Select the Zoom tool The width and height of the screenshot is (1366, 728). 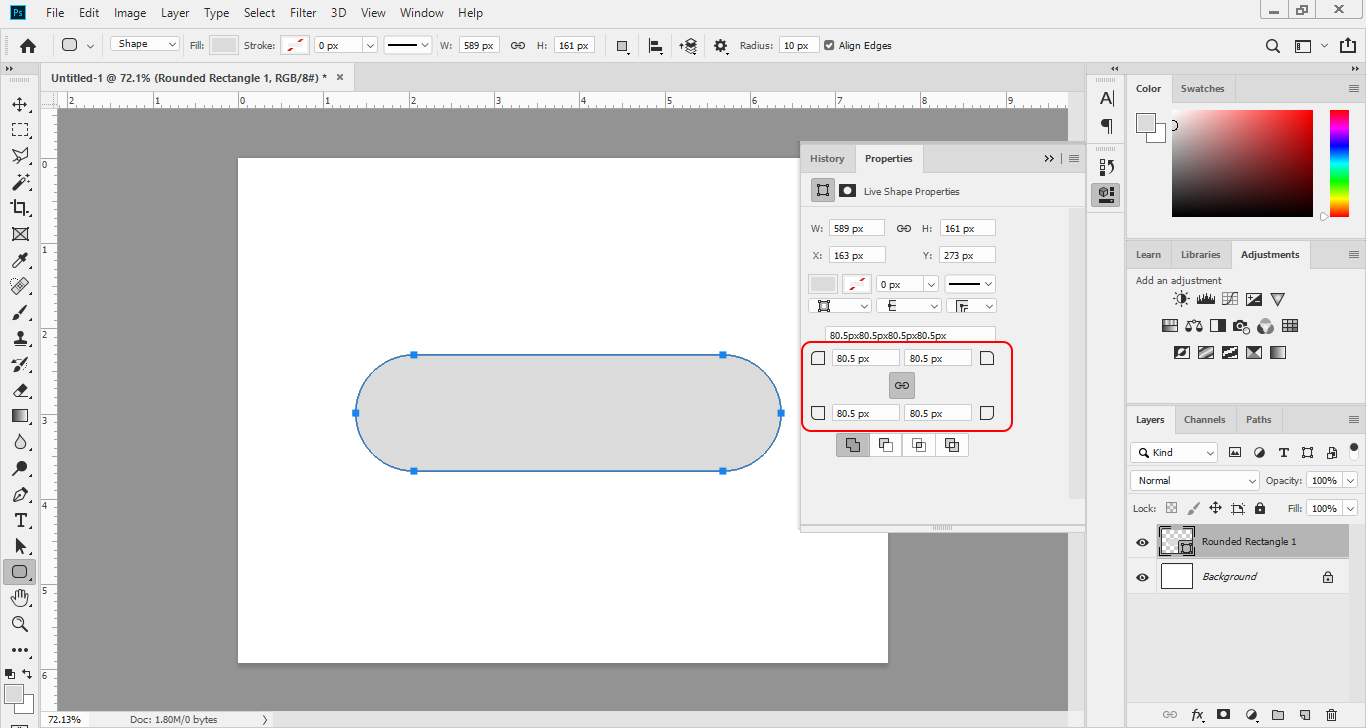(19, 624)
